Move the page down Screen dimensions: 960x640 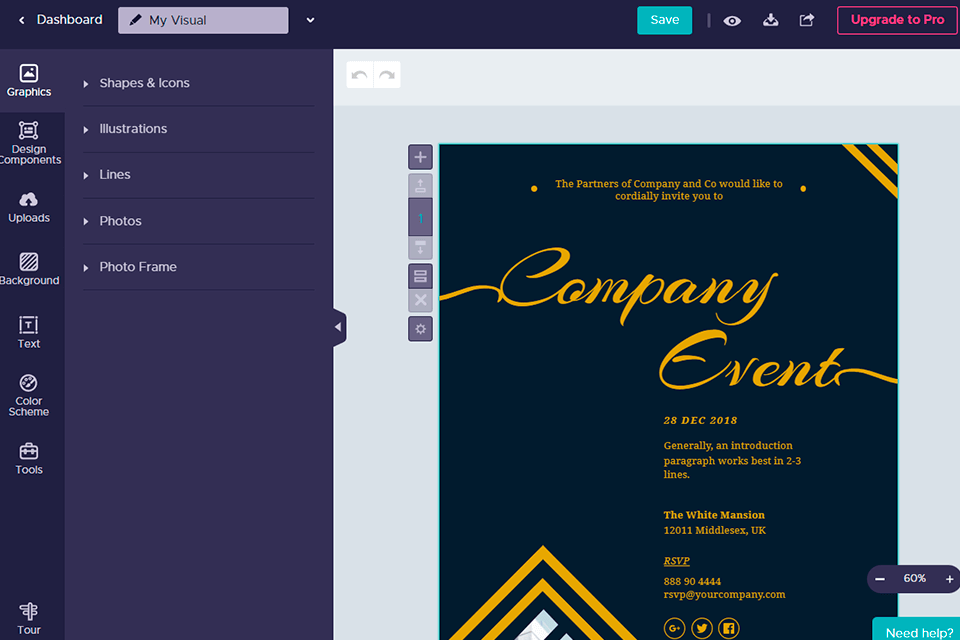click(420, 248)
